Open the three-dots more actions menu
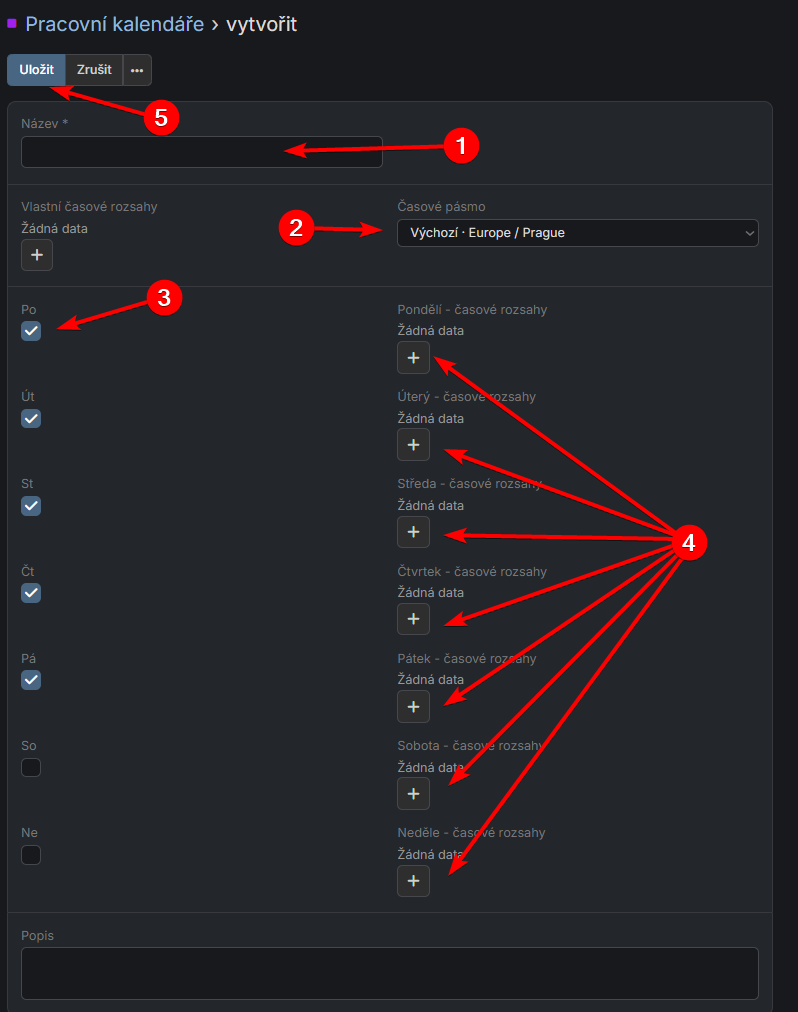The image size is (798, 1012). 137,70
